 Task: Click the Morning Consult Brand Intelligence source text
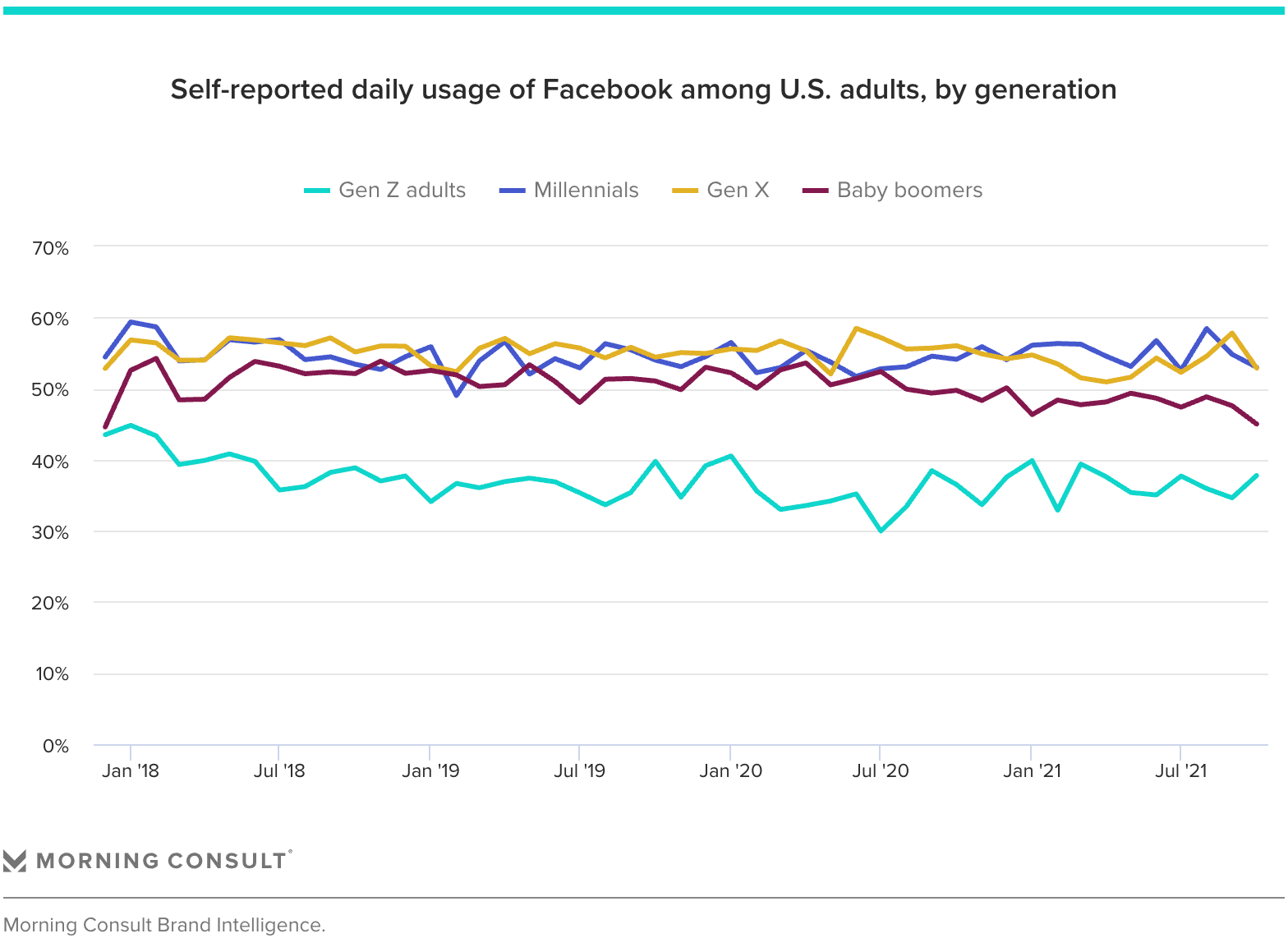coord(164,925)
